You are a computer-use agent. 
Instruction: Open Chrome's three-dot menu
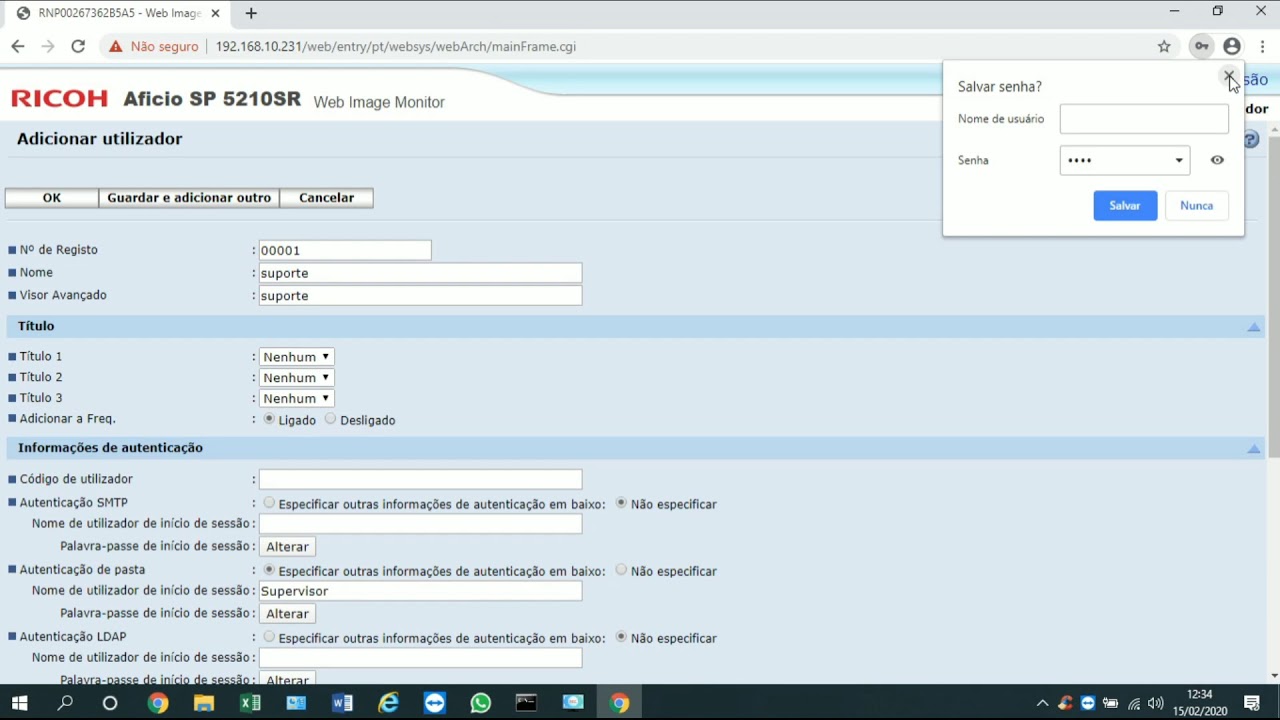pos(1263,46)
